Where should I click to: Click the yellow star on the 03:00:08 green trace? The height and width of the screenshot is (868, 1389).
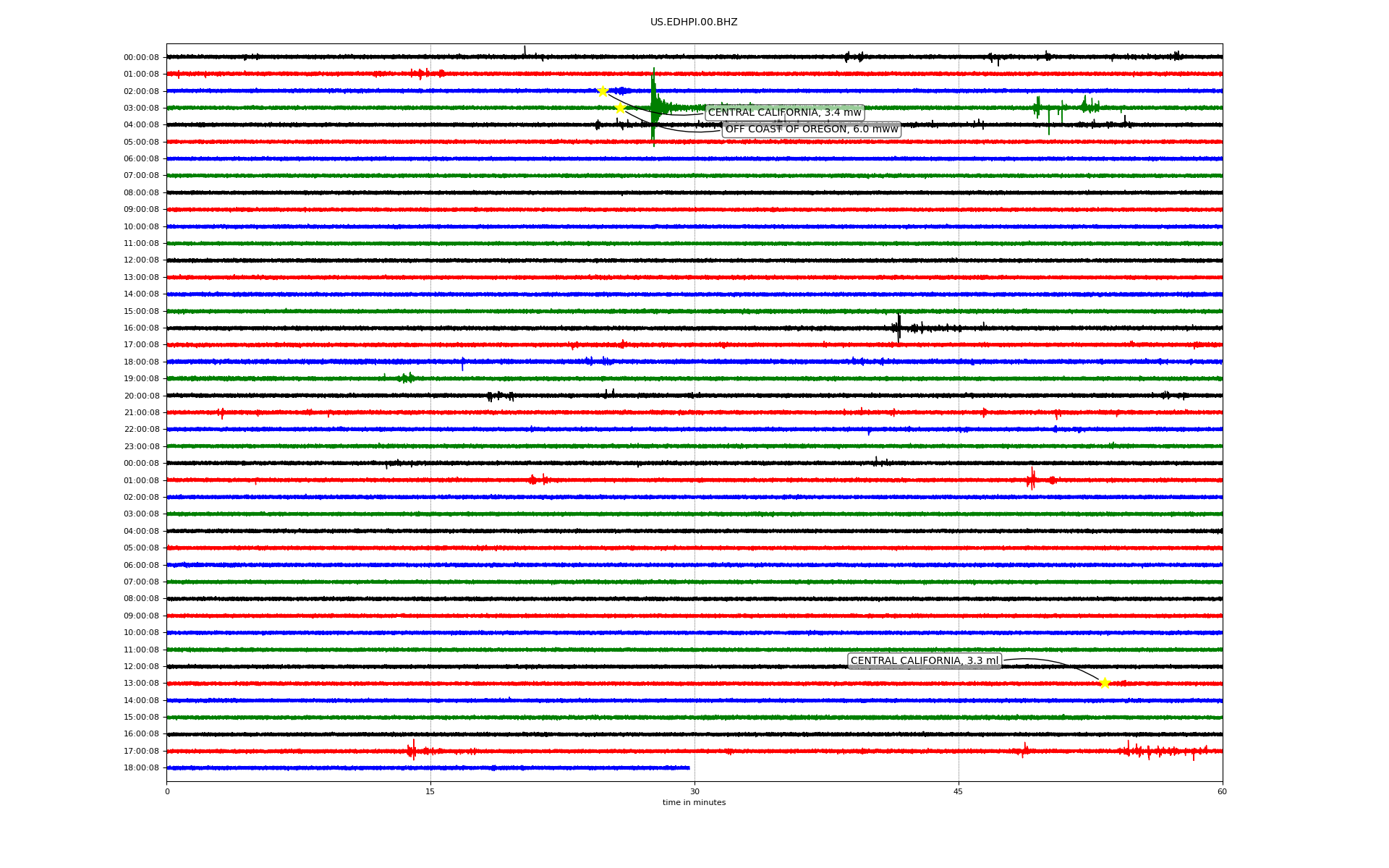(x=620, y=108)
